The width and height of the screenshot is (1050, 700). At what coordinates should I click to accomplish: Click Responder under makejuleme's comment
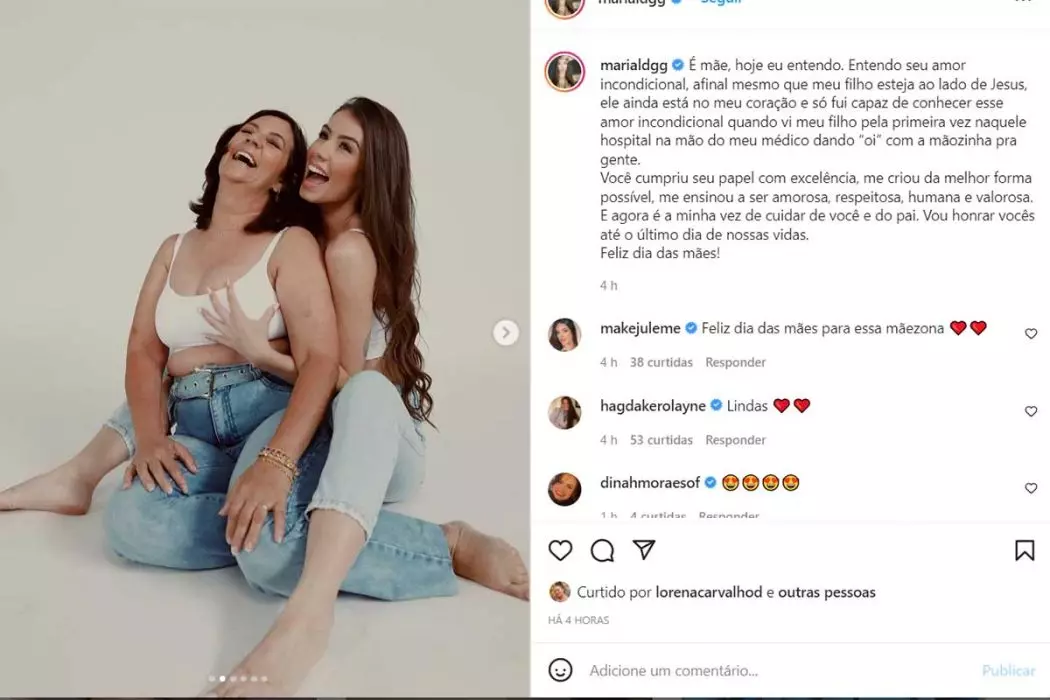coord(735,362)
